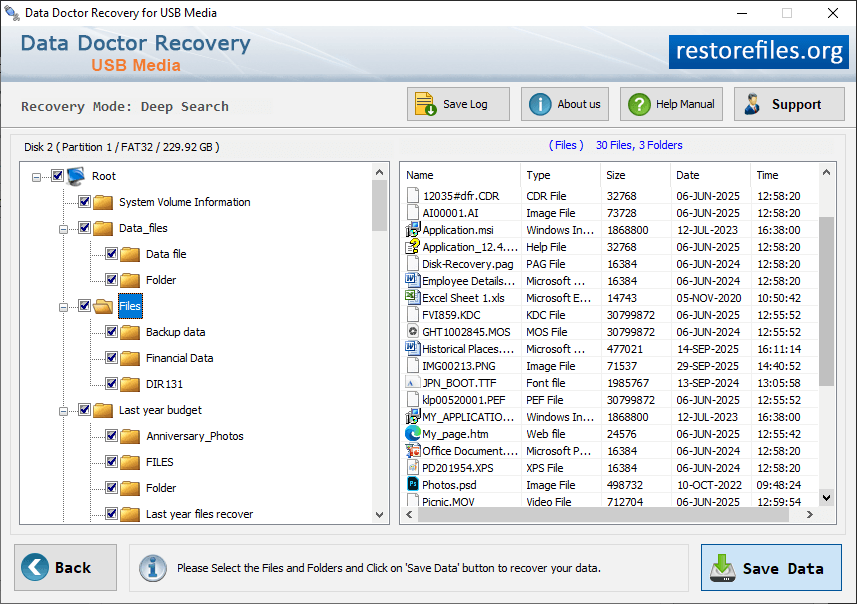Screen dimensions: 857x604
Task: Click the file list scroll up arrow
Action: pos(826,173)
